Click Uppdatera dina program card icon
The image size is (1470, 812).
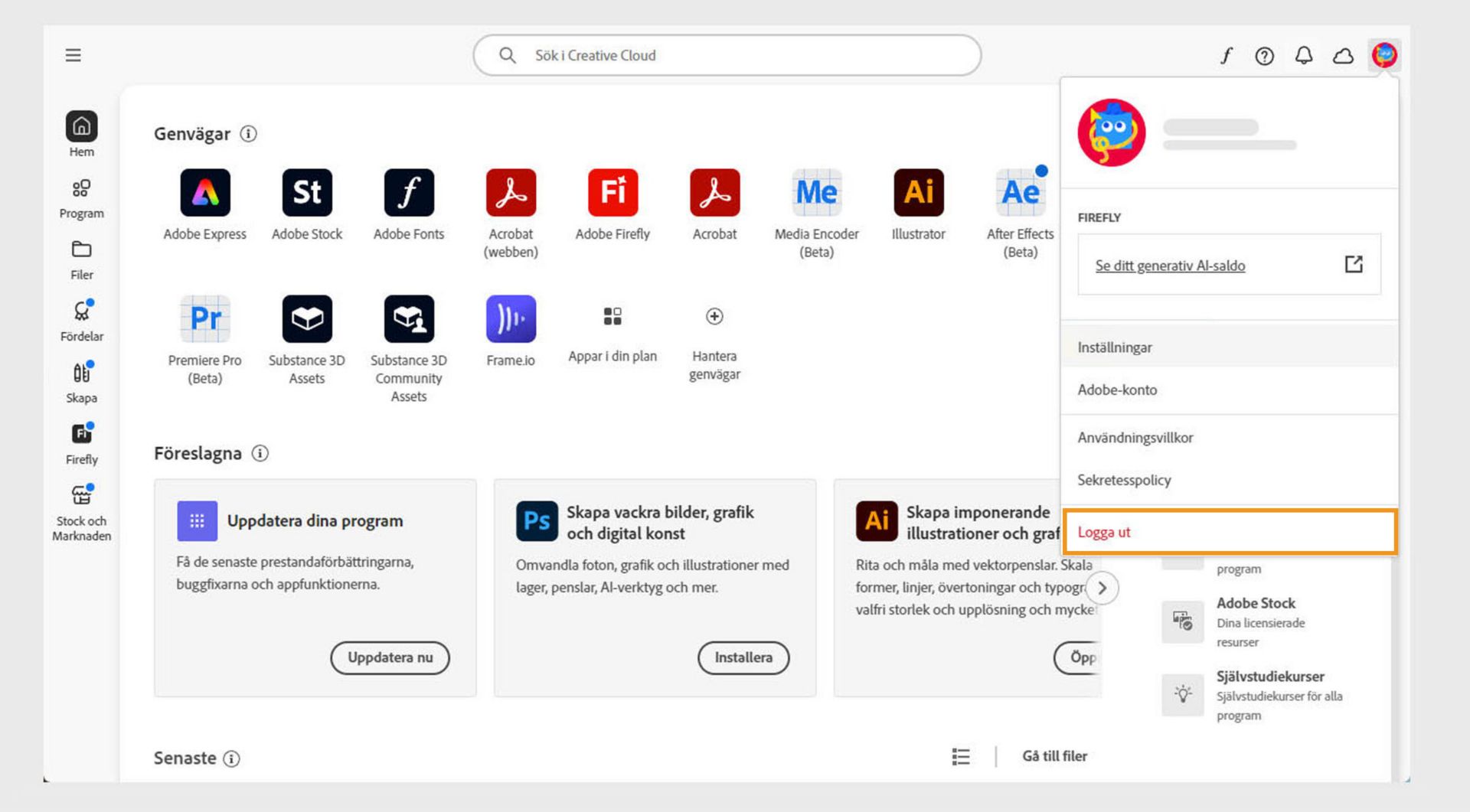(x=197, y=521)
